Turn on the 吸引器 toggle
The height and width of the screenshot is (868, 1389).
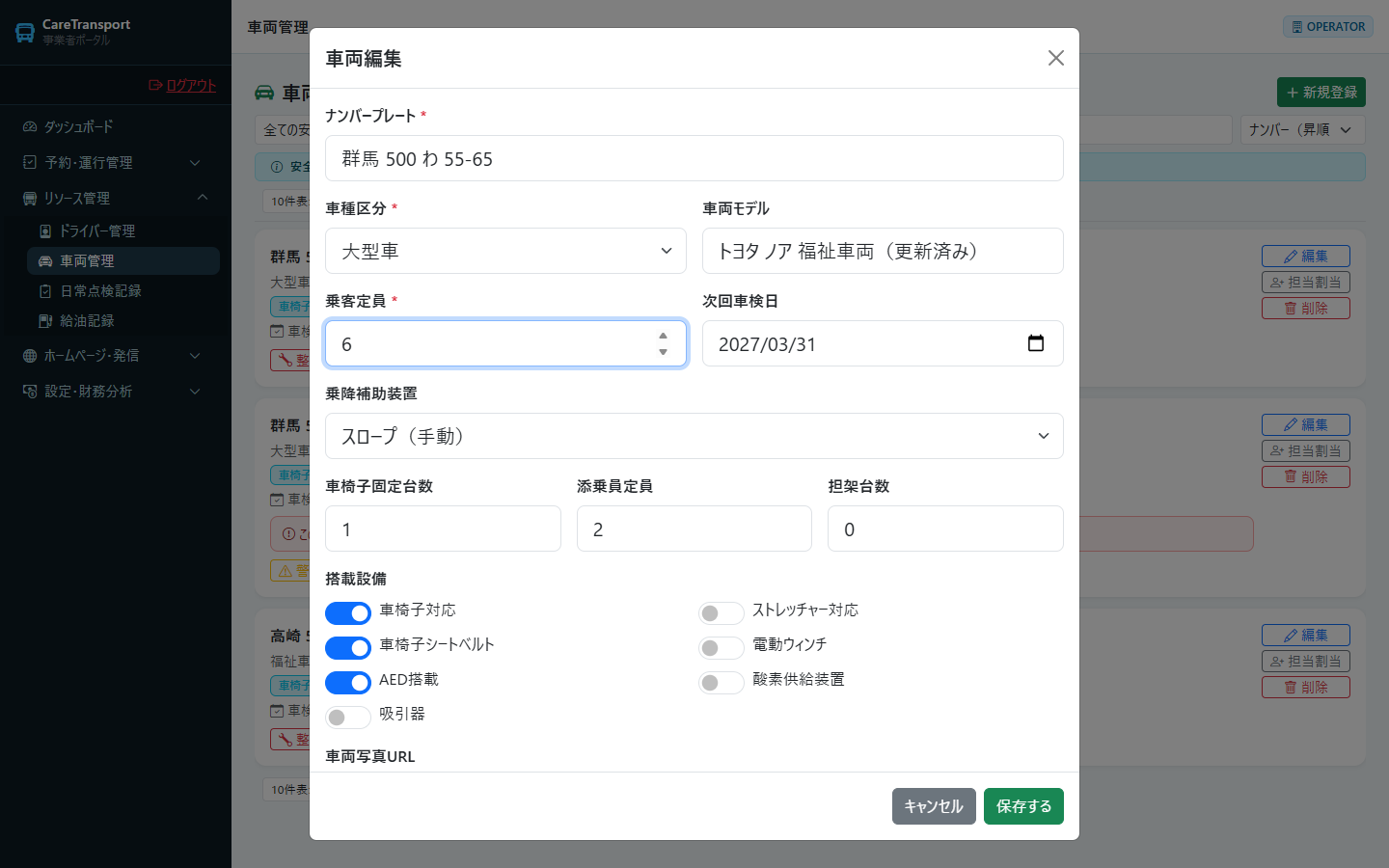348,718
